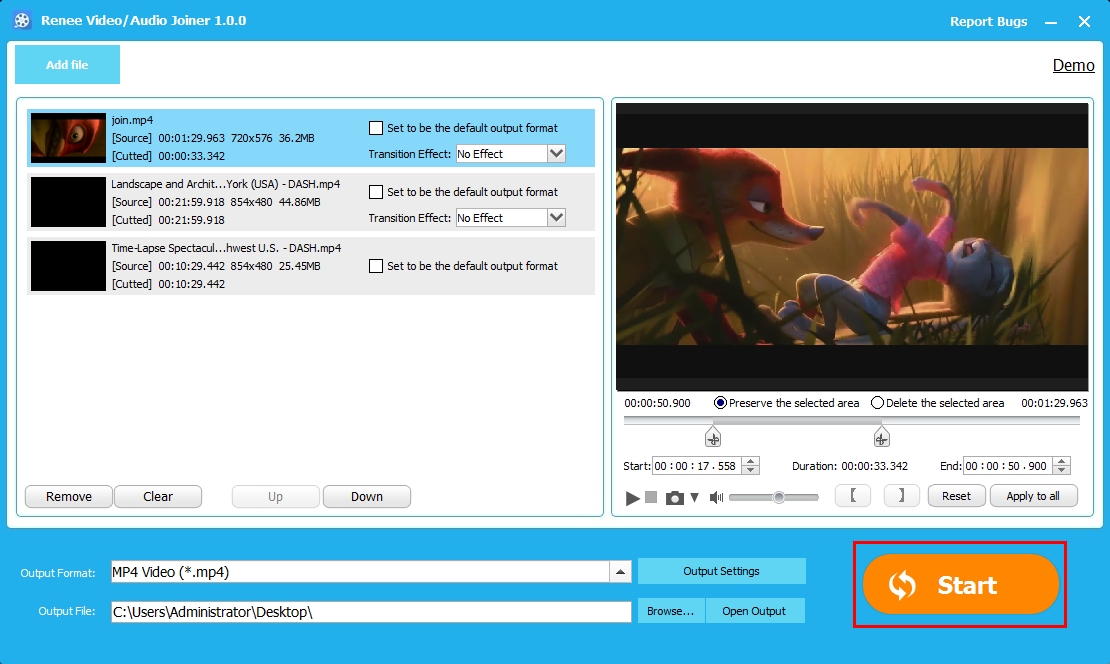Play the video preview

(x=632, y=498)
